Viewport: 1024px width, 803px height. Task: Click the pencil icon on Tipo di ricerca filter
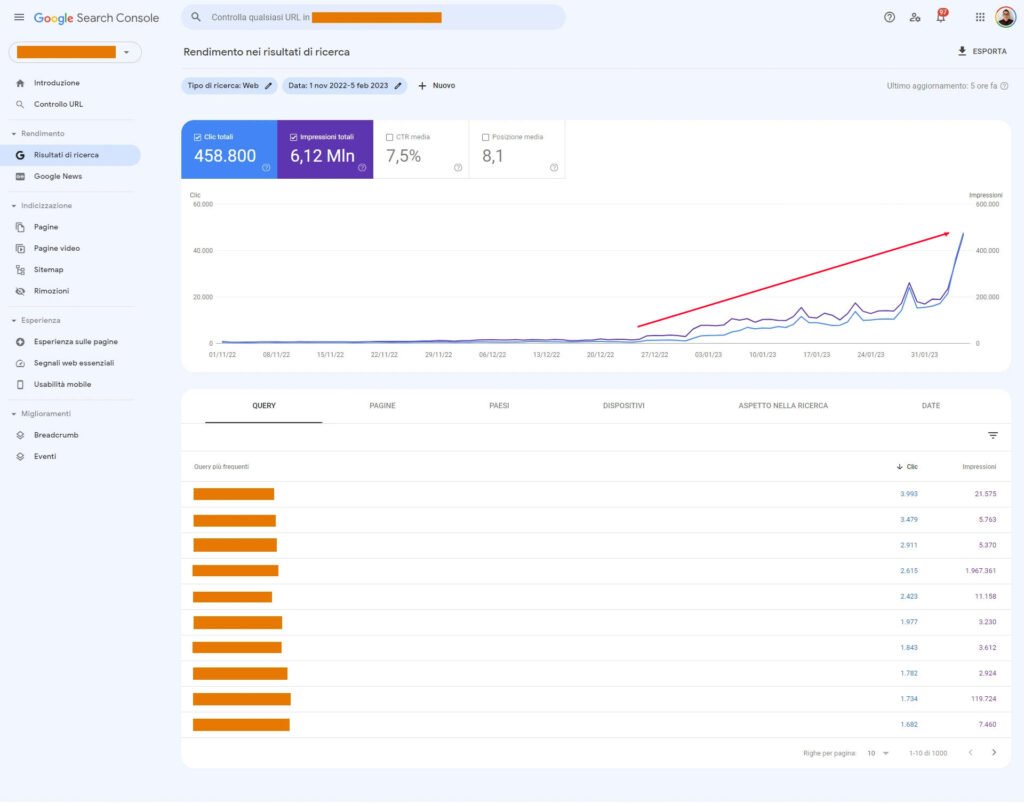pos(269,86)
